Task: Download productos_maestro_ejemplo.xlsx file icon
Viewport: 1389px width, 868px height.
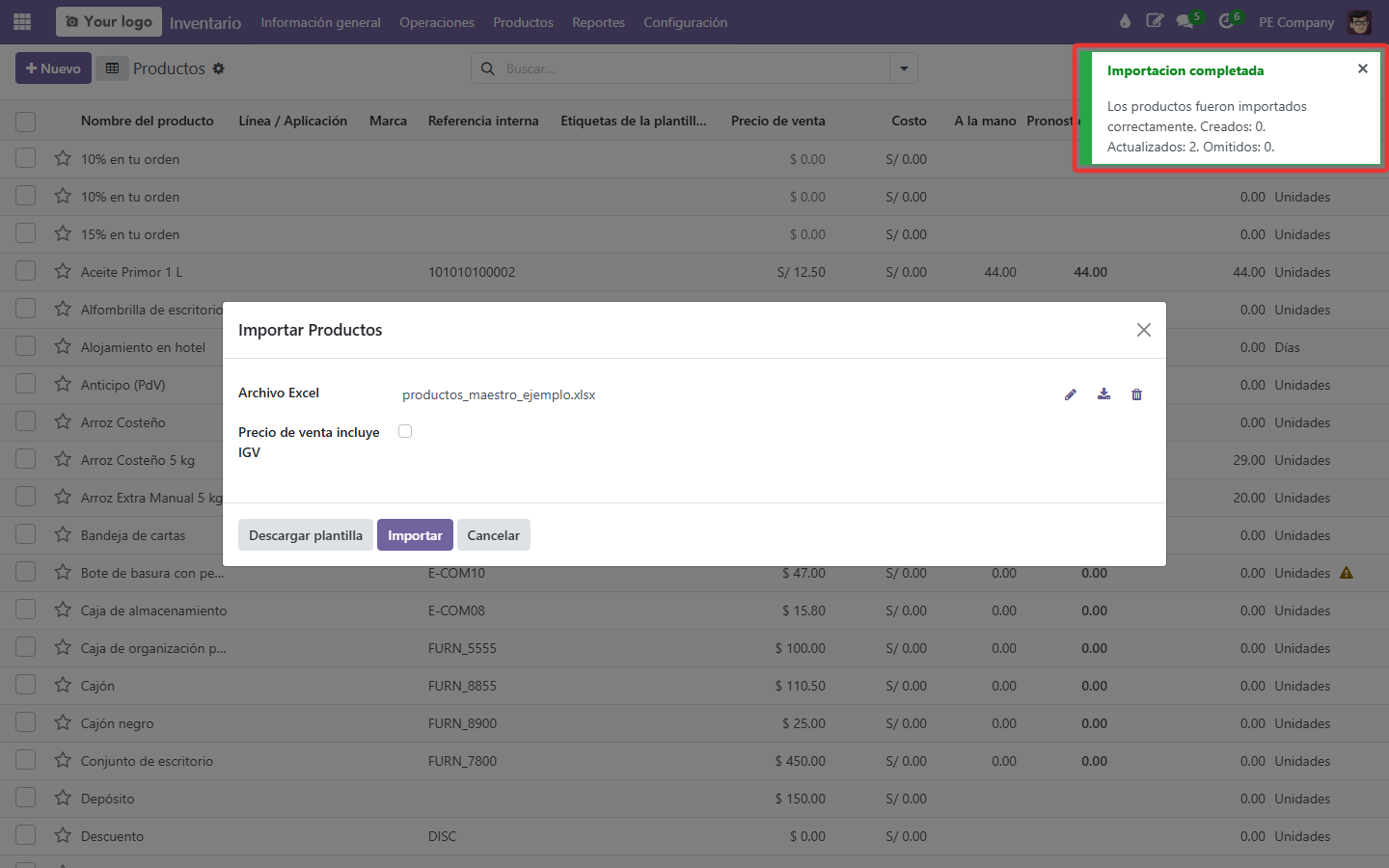Action: click(1103, 394)
